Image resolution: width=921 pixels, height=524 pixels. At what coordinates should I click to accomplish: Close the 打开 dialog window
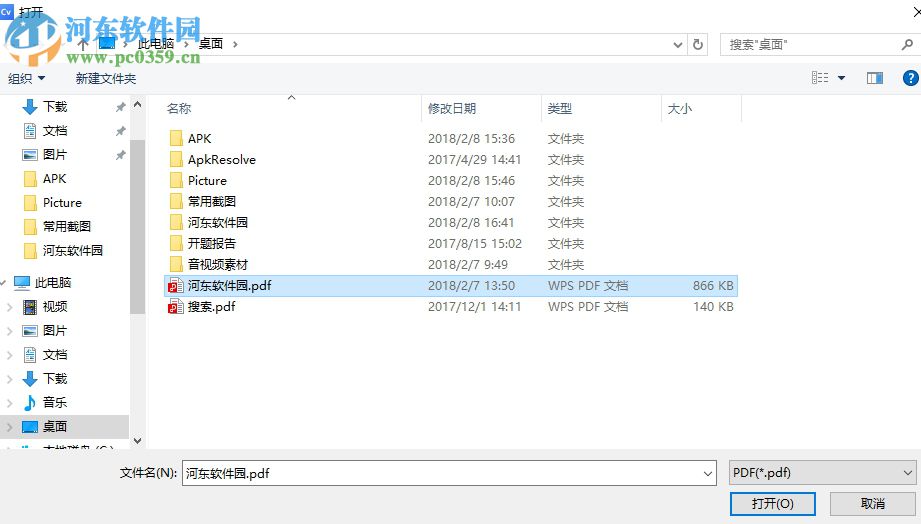pos(917,11)
